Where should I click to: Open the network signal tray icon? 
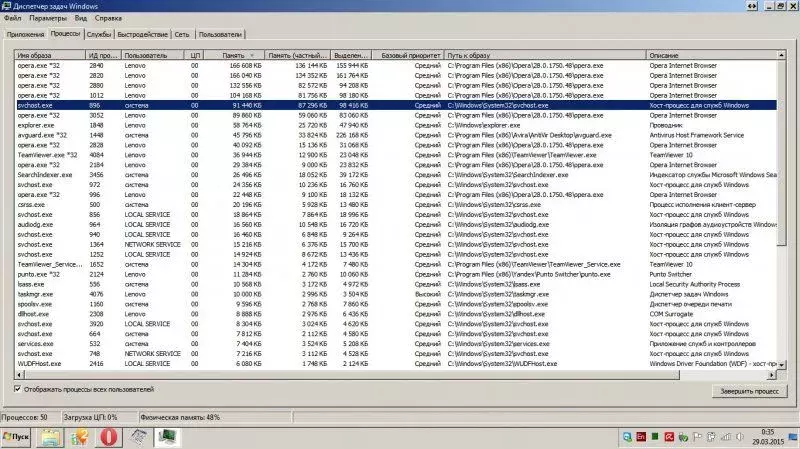(x=726, y=437)
